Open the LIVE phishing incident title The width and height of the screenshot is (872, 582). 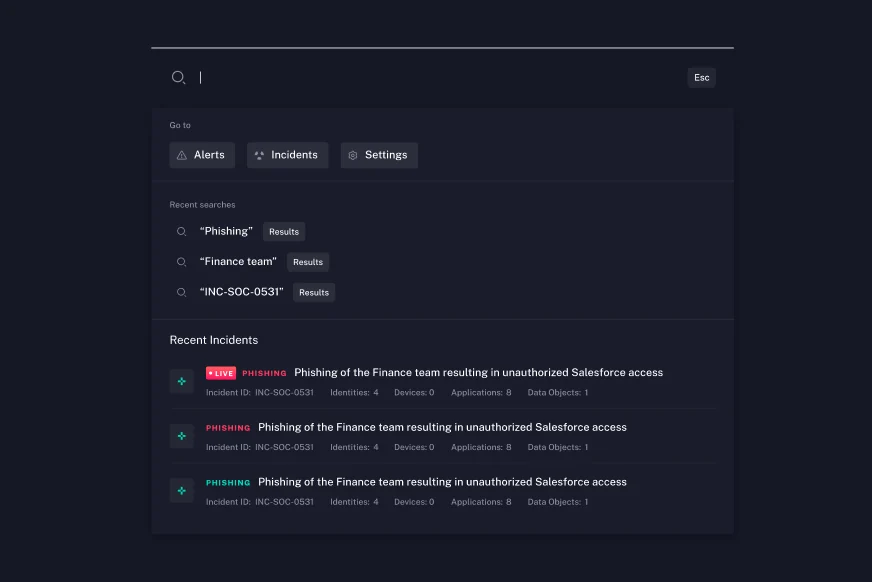(x=478, y=372)
